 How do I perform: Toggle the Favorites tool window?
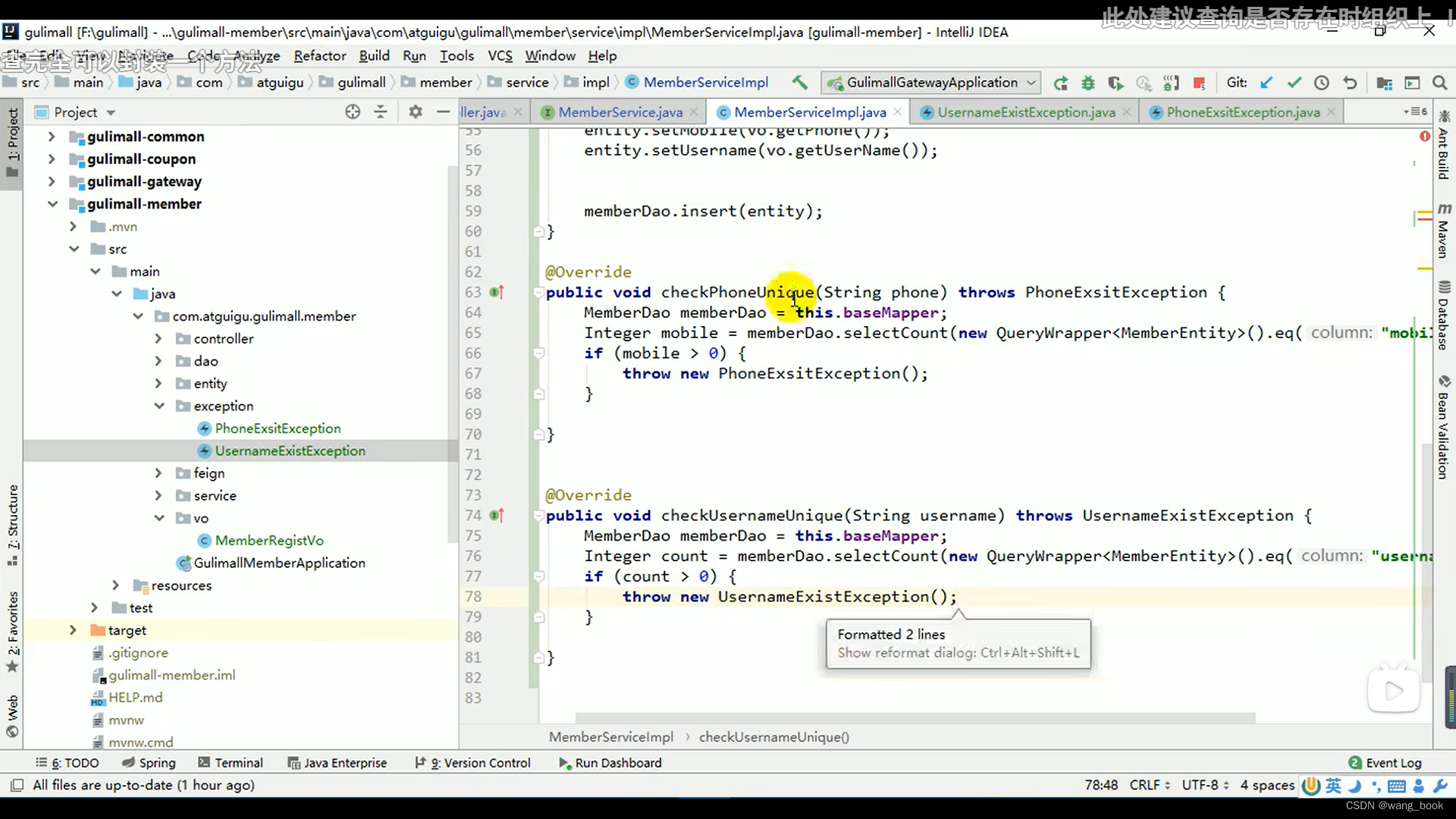[12, 632]
